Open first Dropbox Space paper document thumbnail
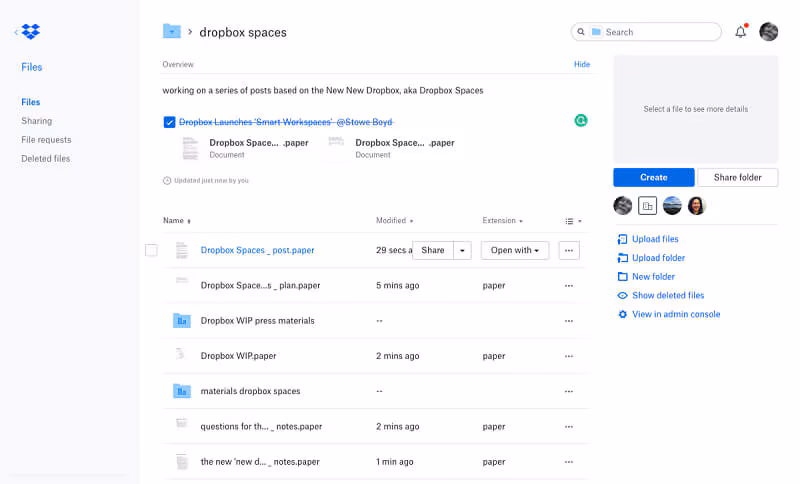 point(190,148)
